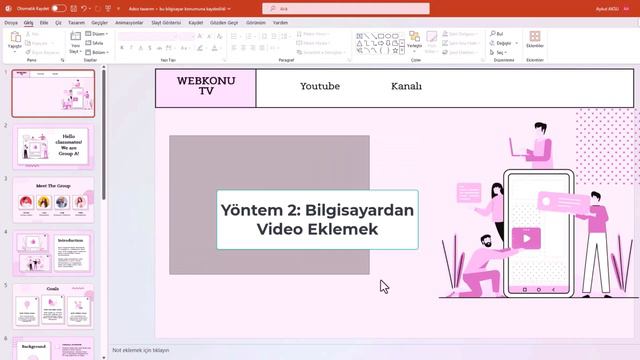Image resolution: width=640 pixels, height=360 pixels.
Task: Click the justify alignment icon
Action: coord(262,48)
